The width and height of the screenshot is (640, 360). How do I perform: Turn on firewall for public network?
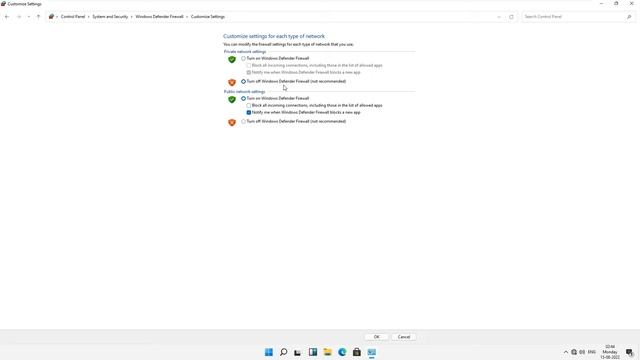coord(243,98)
